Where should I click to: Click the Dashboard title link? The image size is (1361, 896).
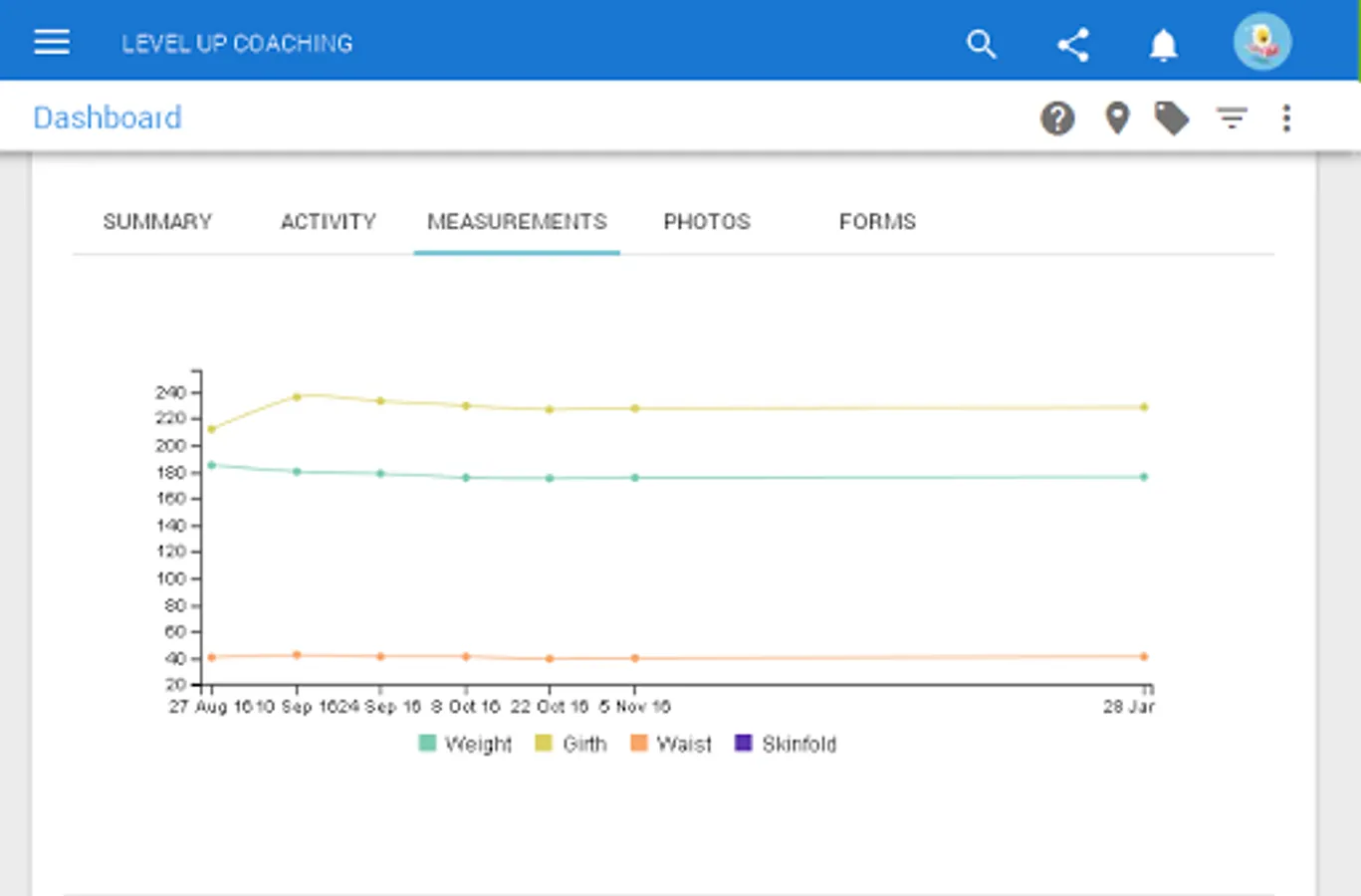coord(108,117)
